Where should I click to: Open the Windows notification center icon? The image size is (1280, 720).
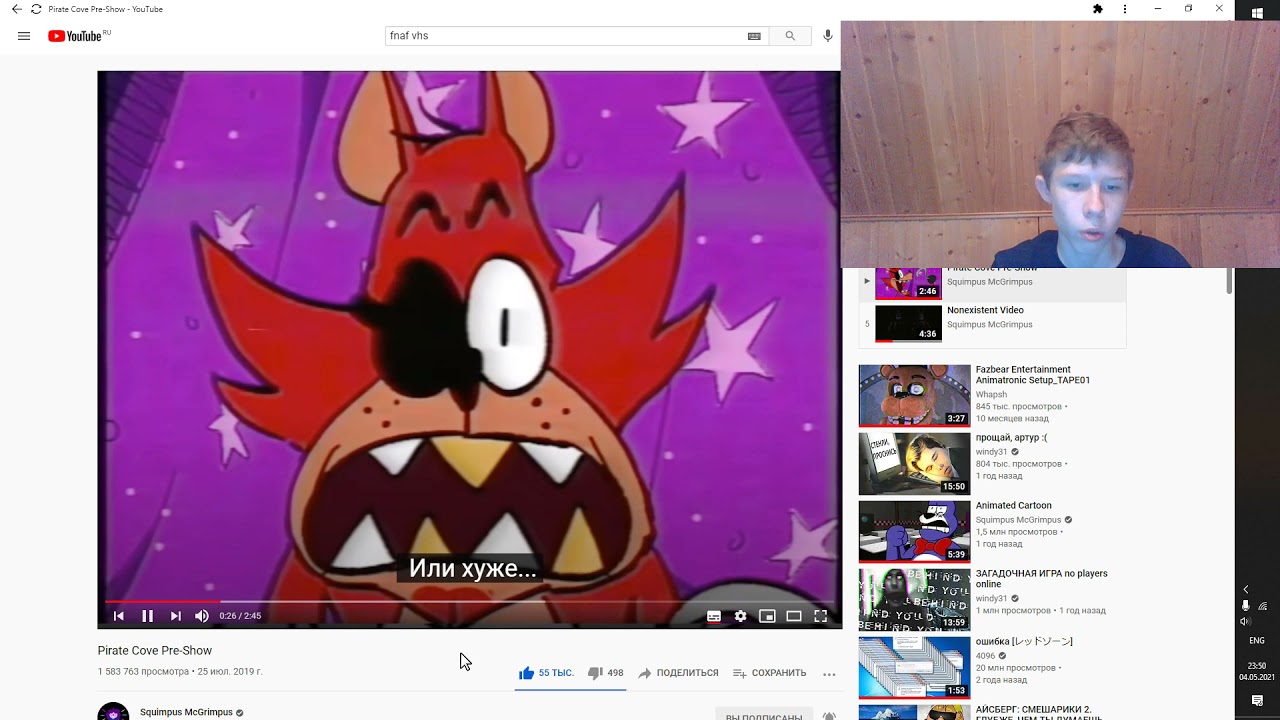coord(1257,702)
